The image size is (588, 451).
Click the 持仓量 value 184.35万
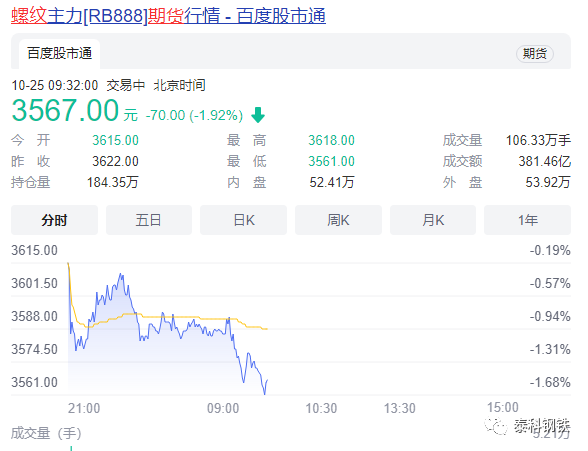click(113, 183)
